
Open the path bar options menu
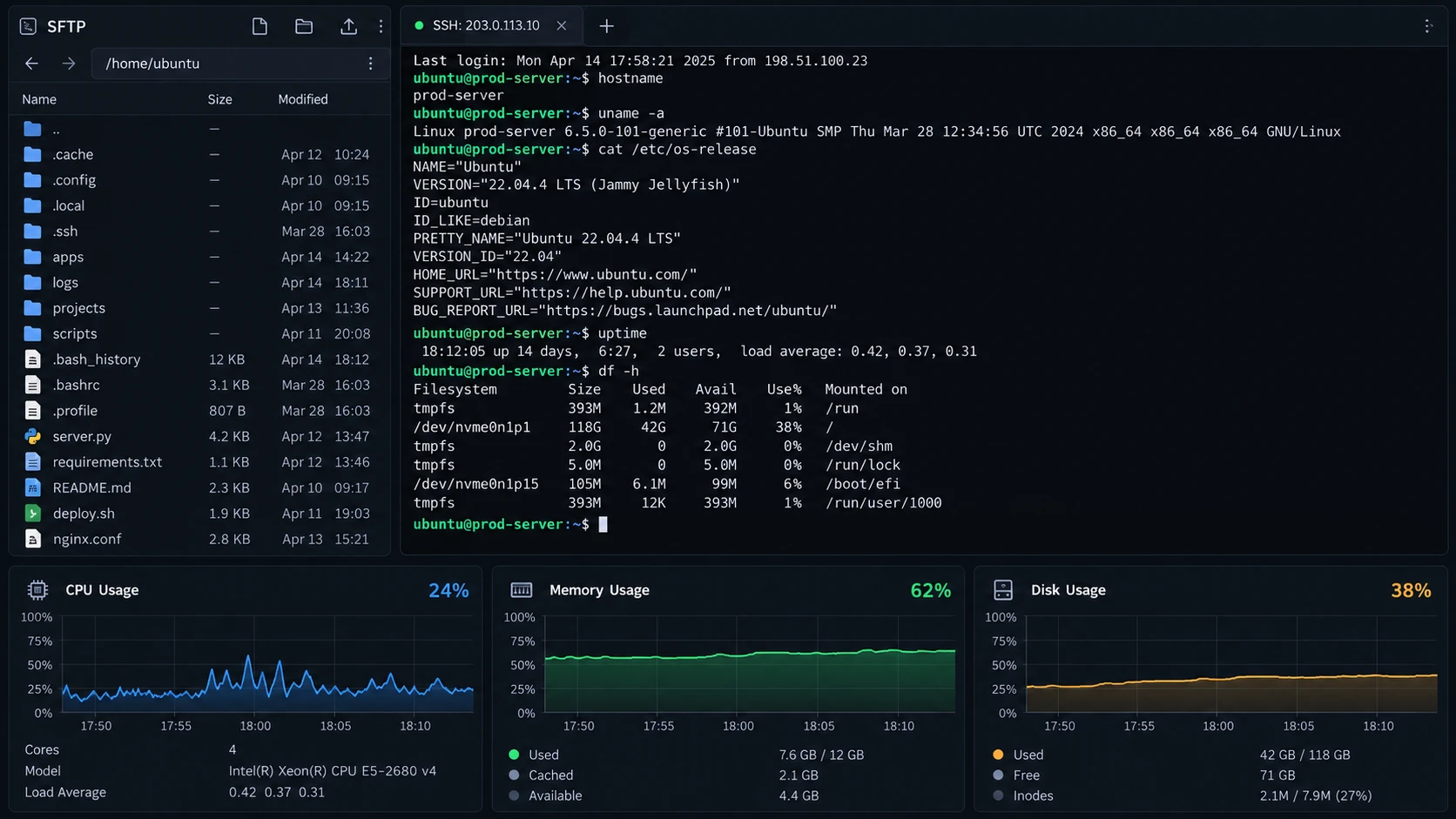(371, 64)
